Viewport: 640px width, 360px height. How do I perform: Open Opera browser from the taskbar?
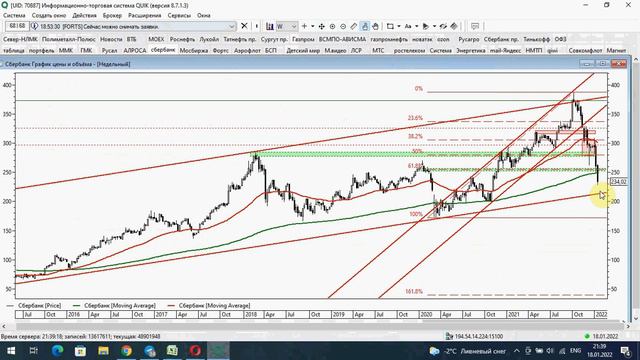[x=195, y=351]
